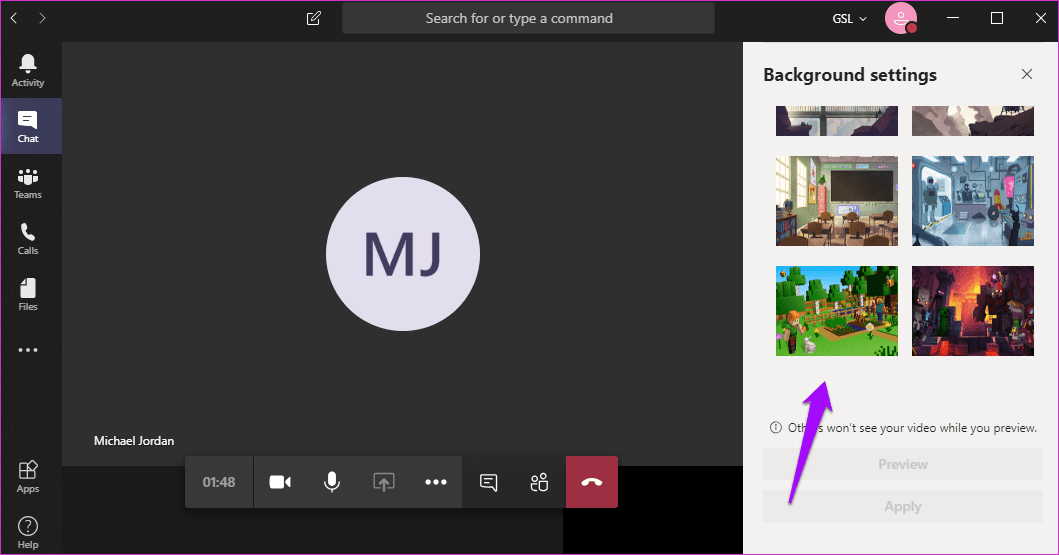The image size is (1059, 555).
Task: Select the cropped bridge silhouette background
Action: pos(837,121)
